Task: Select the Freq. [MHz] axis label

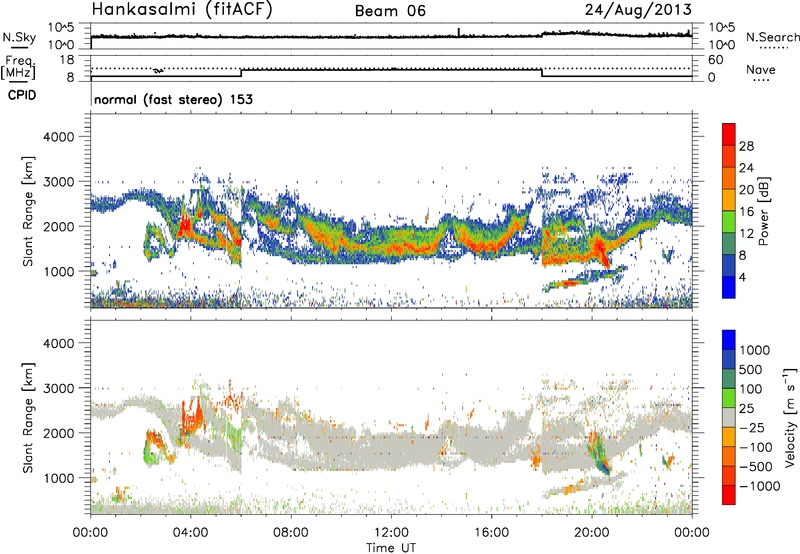Action: point(18,68)
